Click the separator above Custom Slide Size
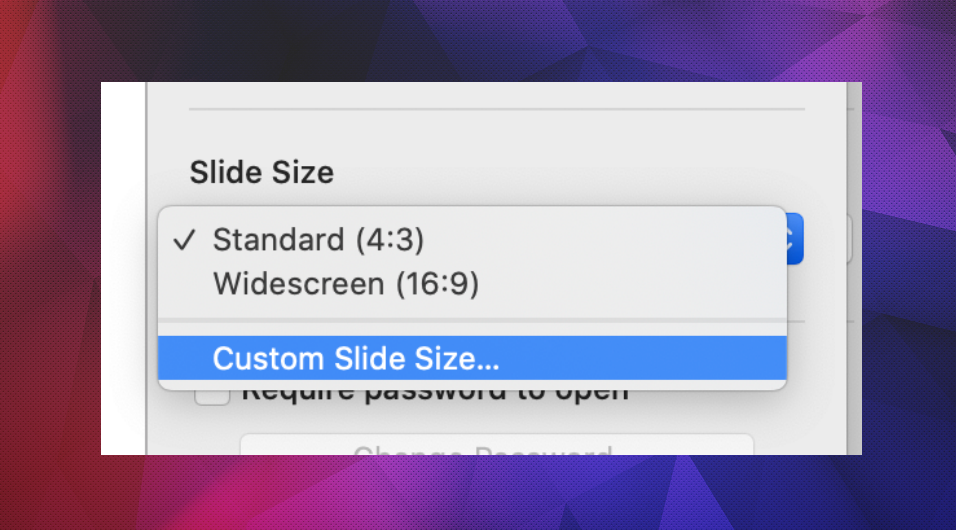956x530 pixels. click(x=472, y=321)
